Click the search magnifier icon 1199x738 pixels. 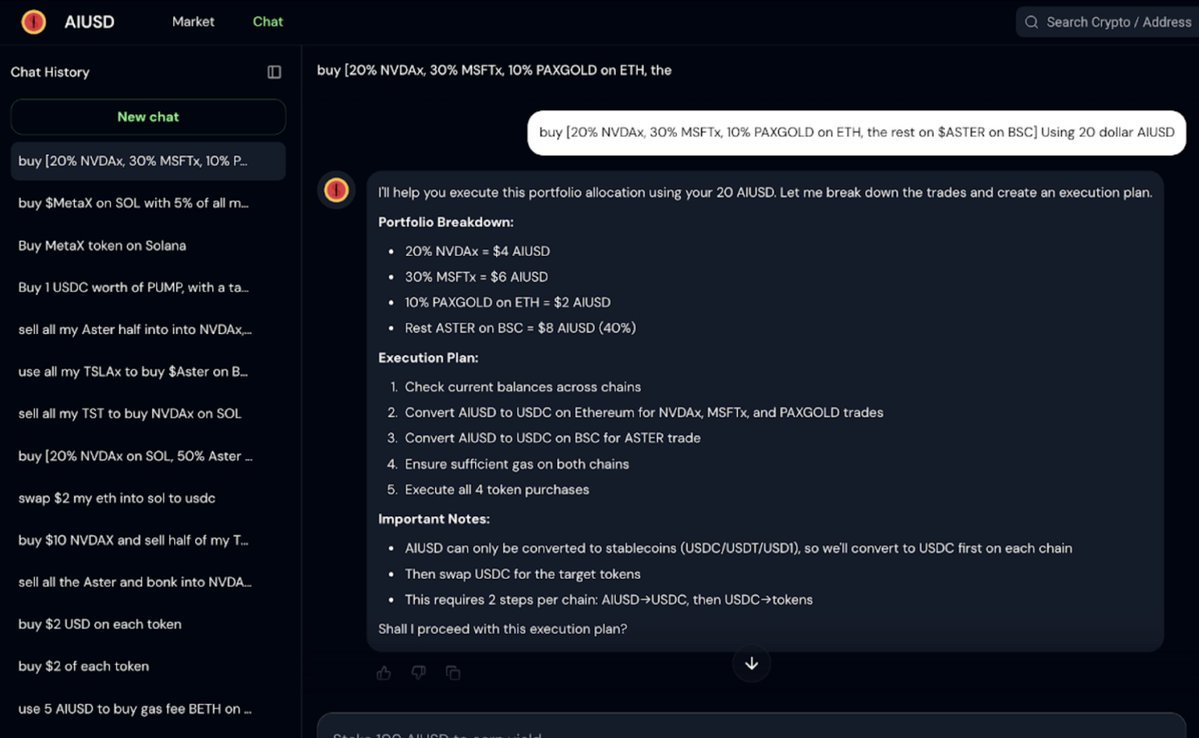pyautogui.click(x=1032, y=22)
